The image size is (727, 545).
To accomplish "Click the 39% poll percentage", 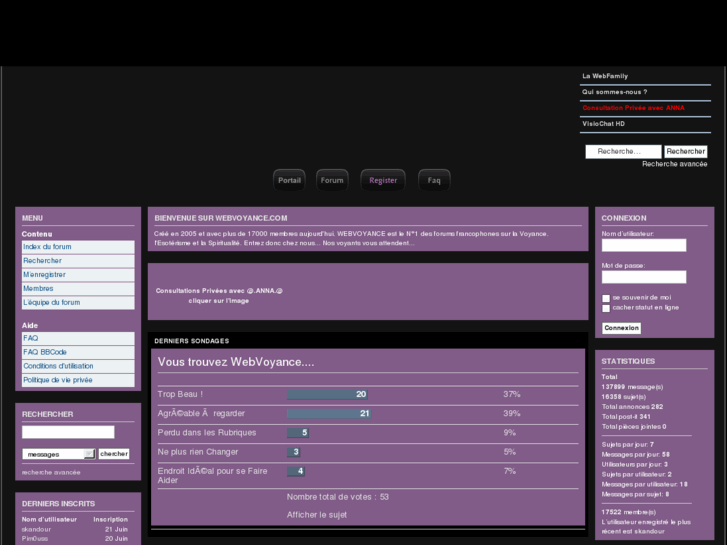I will tap(512, 413).
